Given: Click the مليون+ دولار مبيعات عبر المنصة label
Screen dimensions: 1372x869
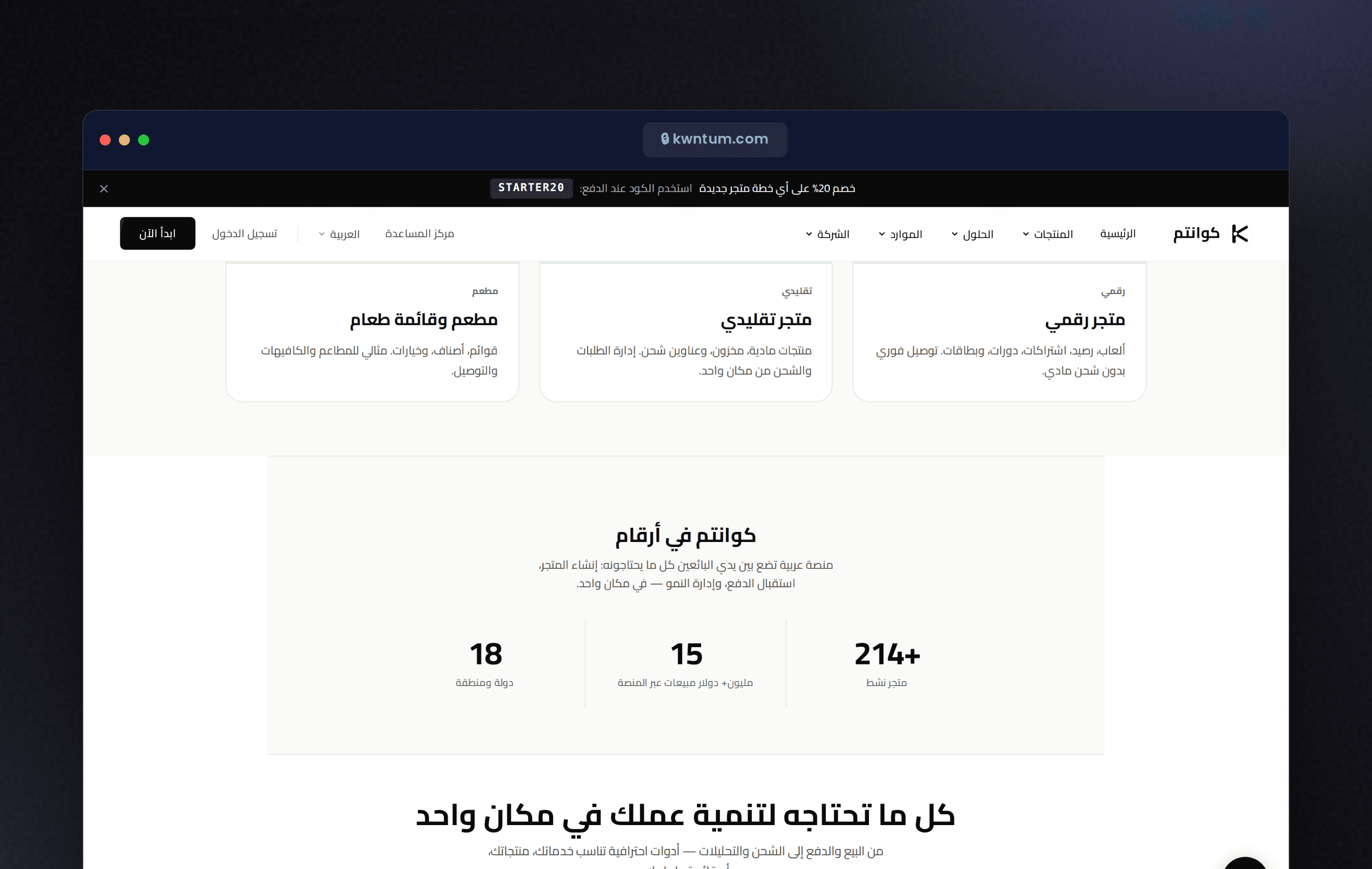Looking at the screenshot, I should pos(686,683).
